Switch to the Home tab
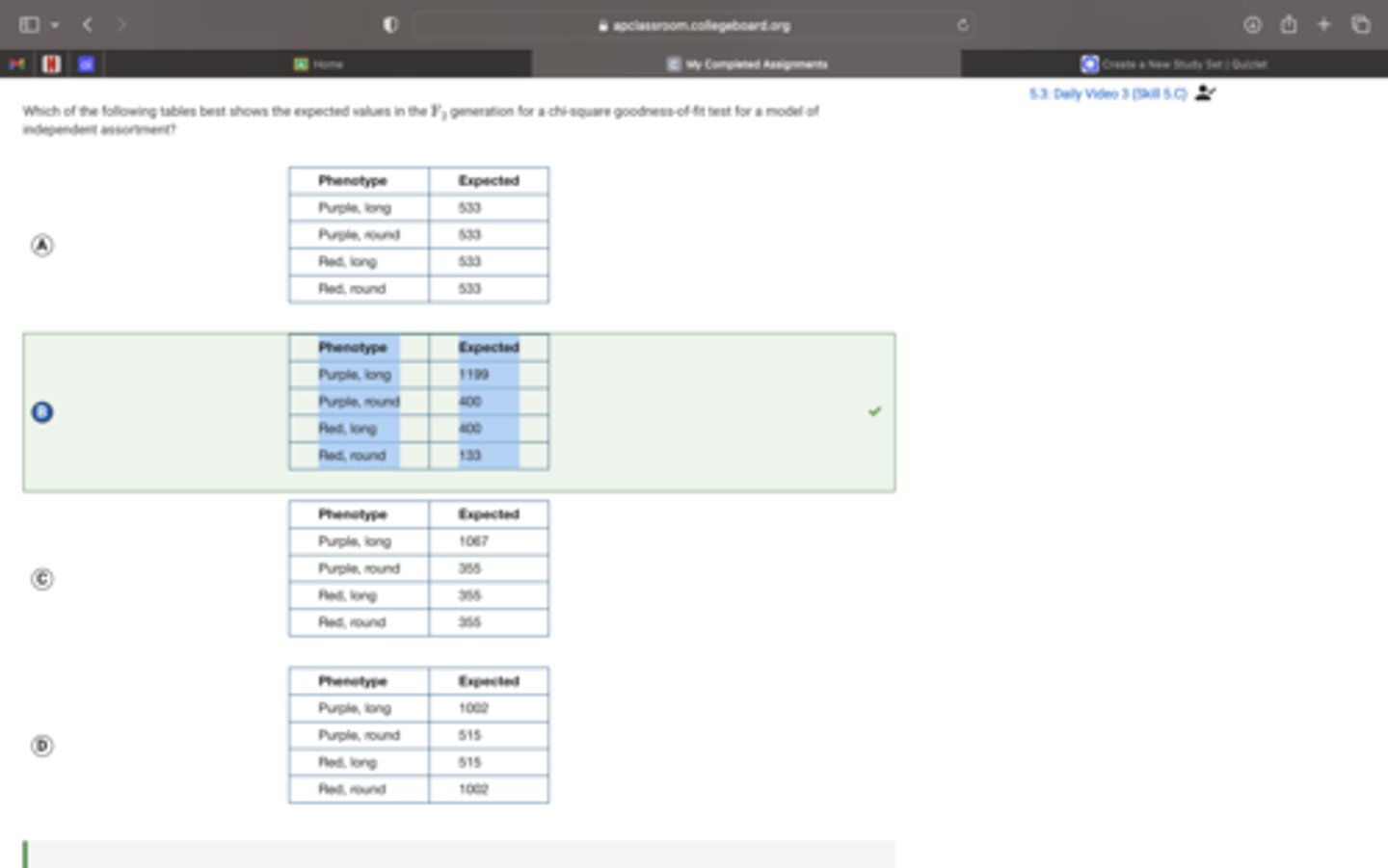Viewport: 1388px width, 868px height. point(318,64)
